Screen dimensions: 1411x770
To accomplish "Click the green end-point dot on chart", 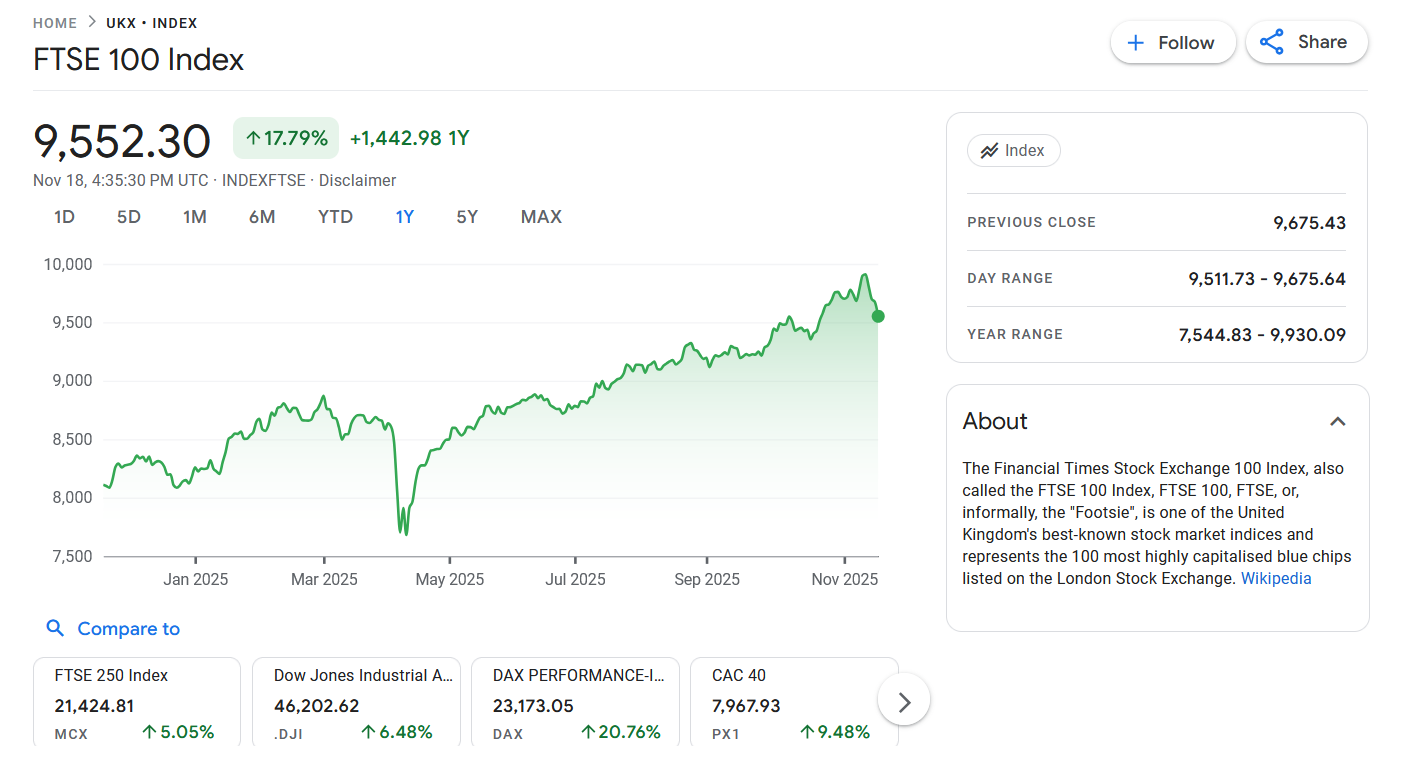I will click(878, 316).
